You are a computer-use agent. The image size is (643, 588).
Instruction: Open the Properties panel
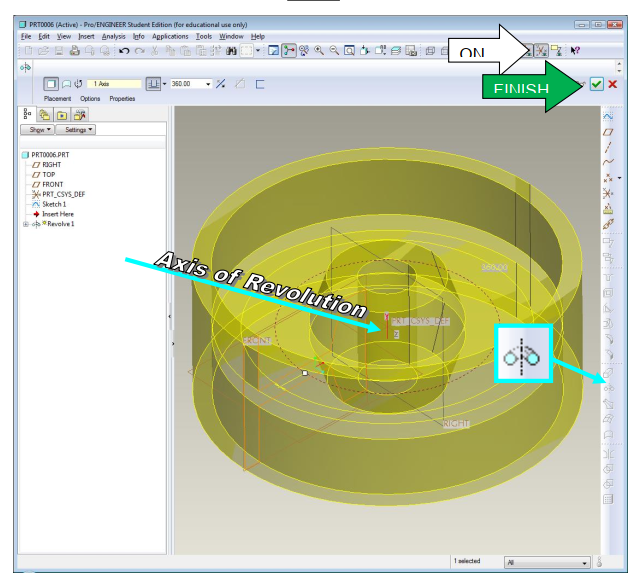122,99
